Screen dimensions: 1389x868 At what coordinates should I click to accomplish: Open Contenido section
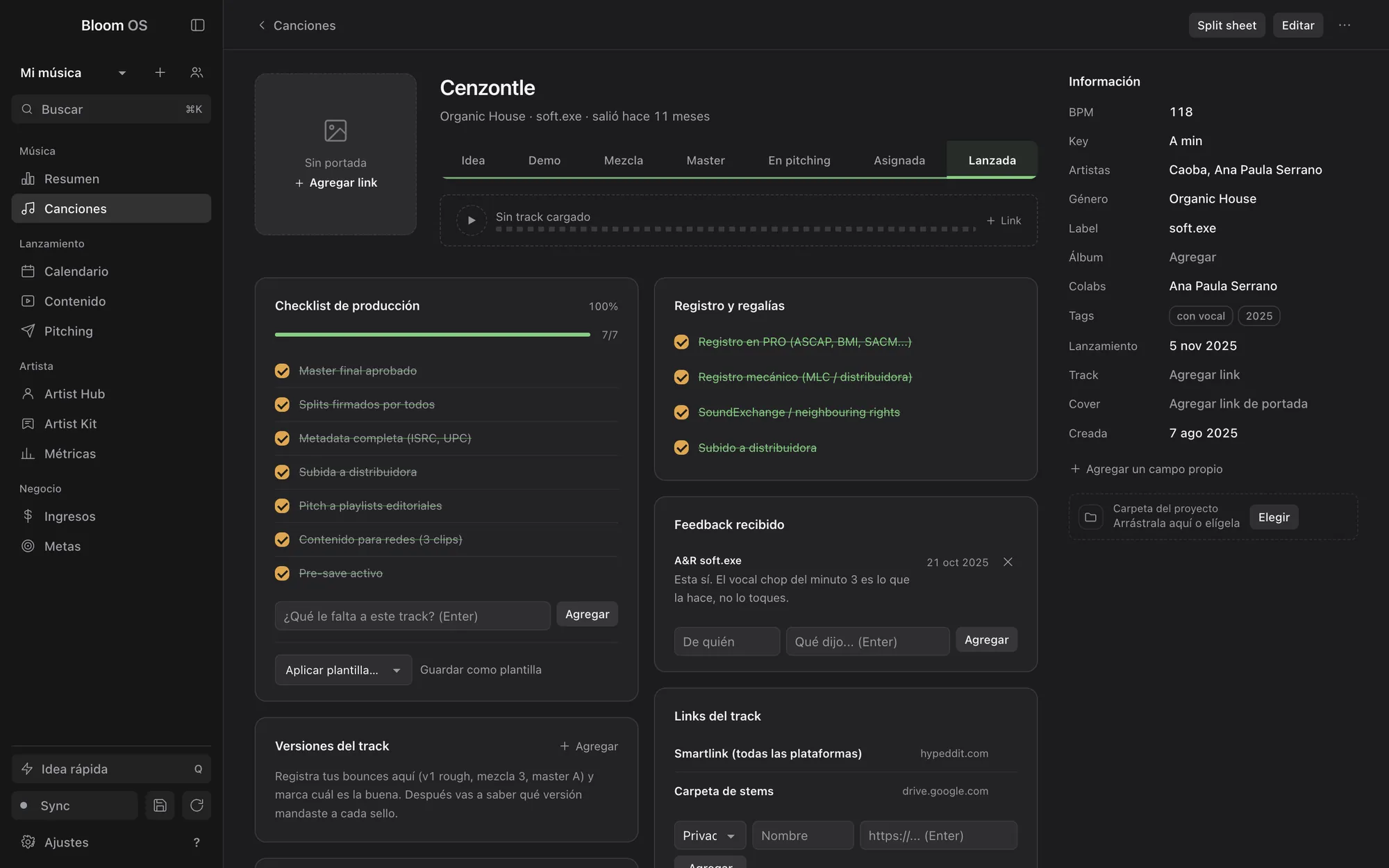click(111, 301)
